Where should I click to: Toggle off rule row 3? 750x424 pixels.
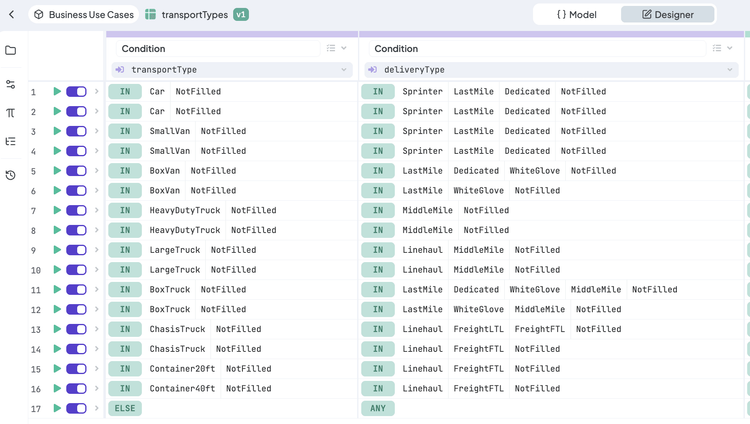point(76,131)
